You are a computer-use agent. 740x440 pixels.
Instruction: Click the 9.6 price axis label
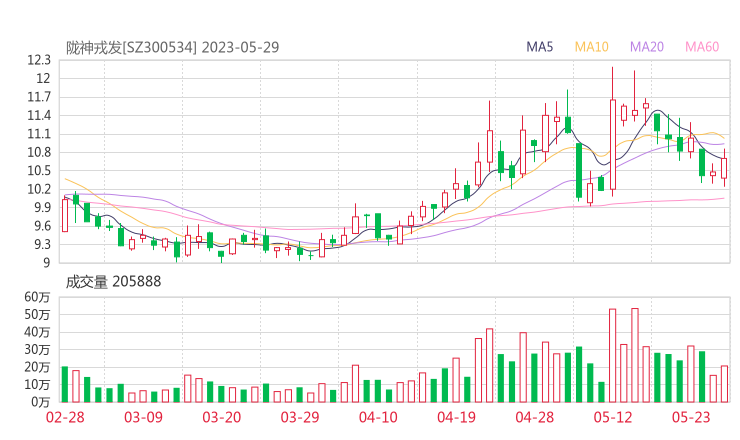click(x=42, y=226)
